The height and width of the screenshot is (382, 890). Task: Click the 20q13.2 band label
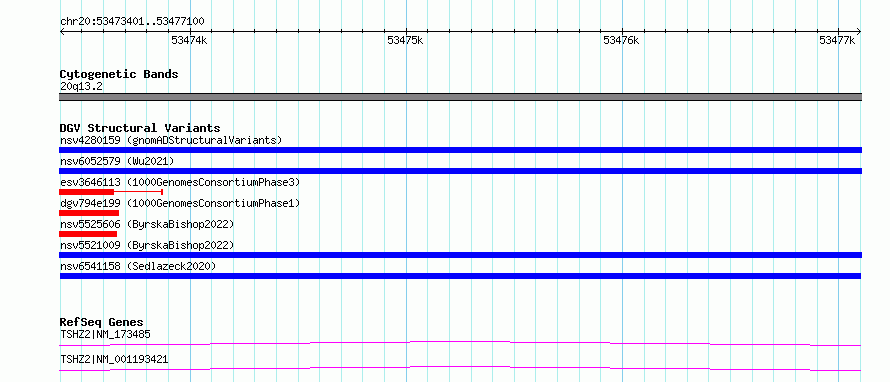[81, 87]
